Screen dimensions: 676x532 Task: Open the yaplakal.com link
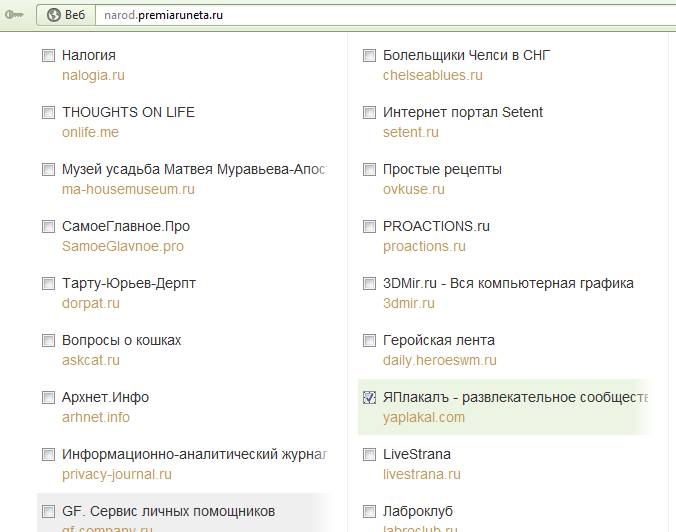coord(424,417)
